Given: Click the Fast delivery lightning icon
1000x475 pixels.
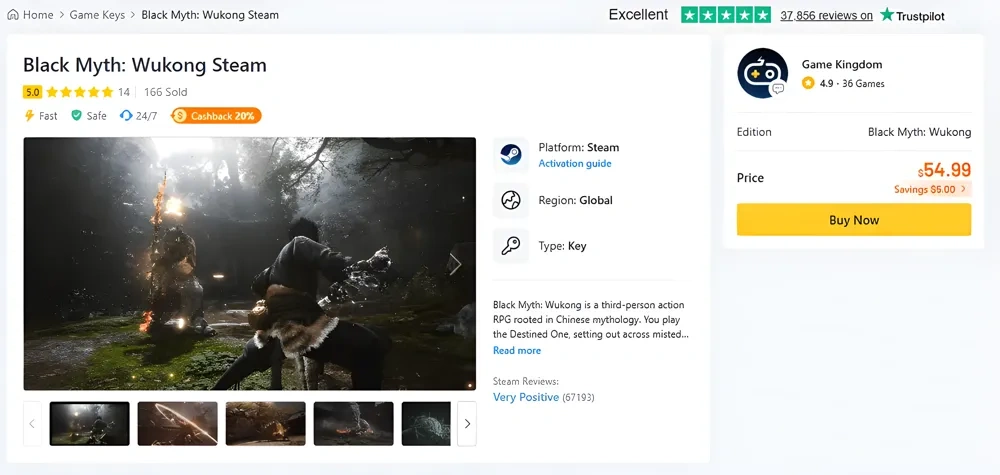Looking at the screenshot, I should tap(29, 116).
